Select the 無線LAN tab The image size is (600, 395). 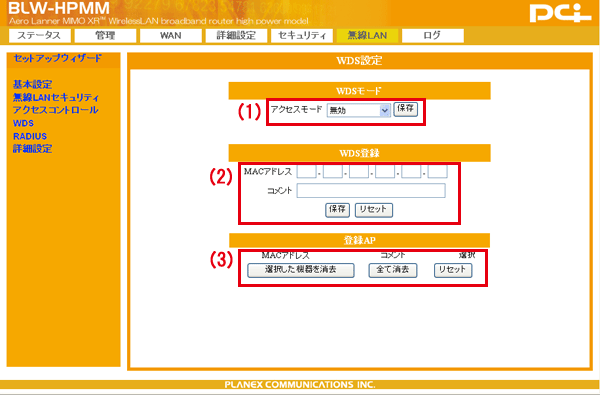367,36
